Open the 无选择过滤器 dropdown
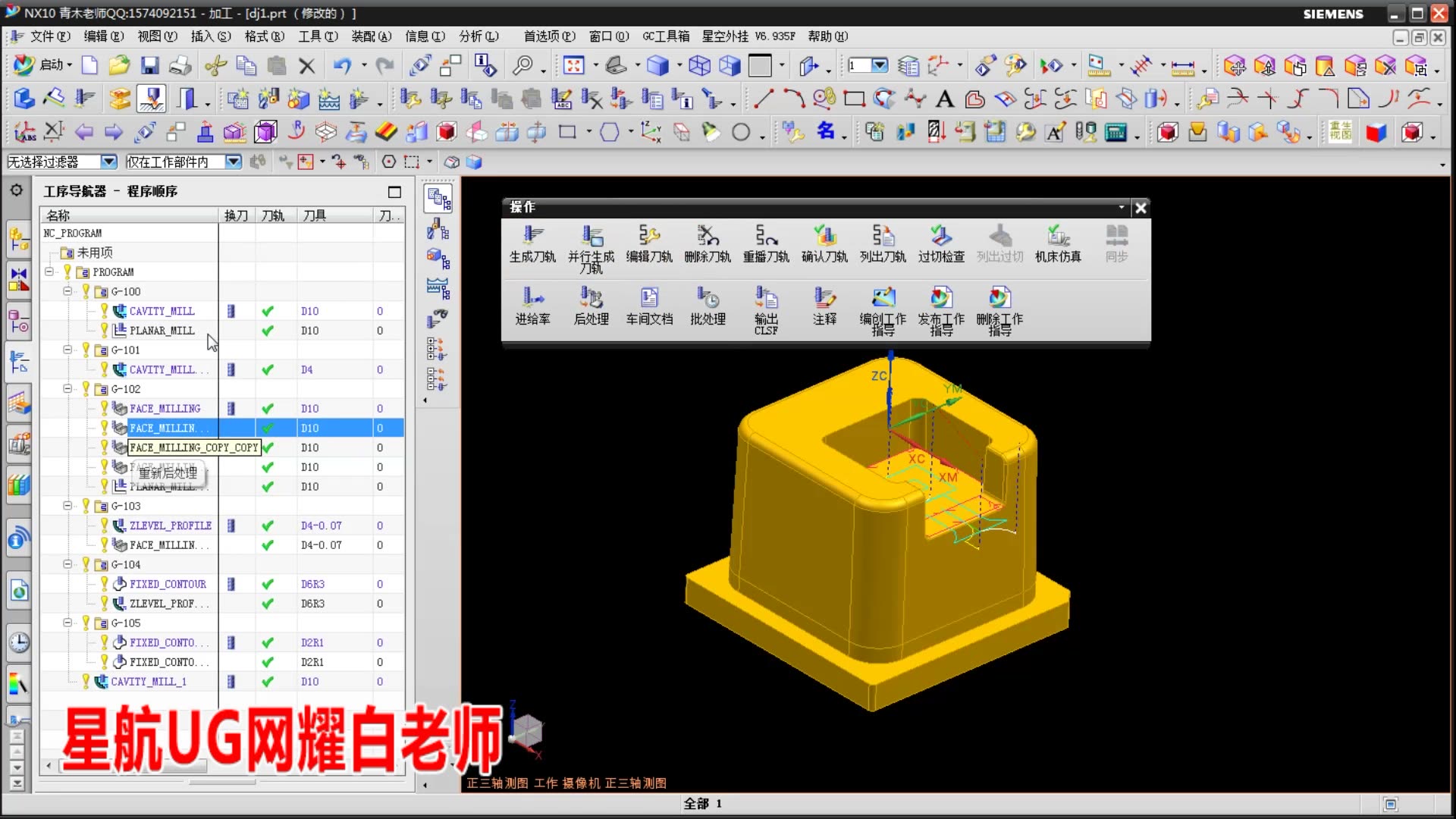This screenshot has height=819, width=1456. pyautogui.click(x=108, y=161)
